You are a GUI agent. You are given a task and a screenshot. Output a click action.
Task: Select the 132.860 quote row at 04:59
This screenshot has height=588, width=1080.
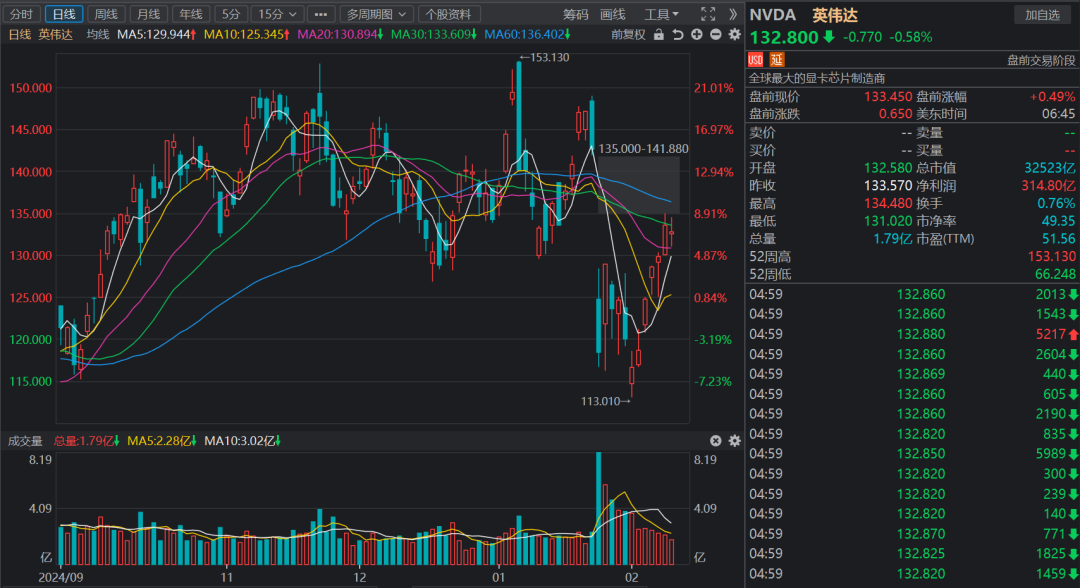point(900,296)
